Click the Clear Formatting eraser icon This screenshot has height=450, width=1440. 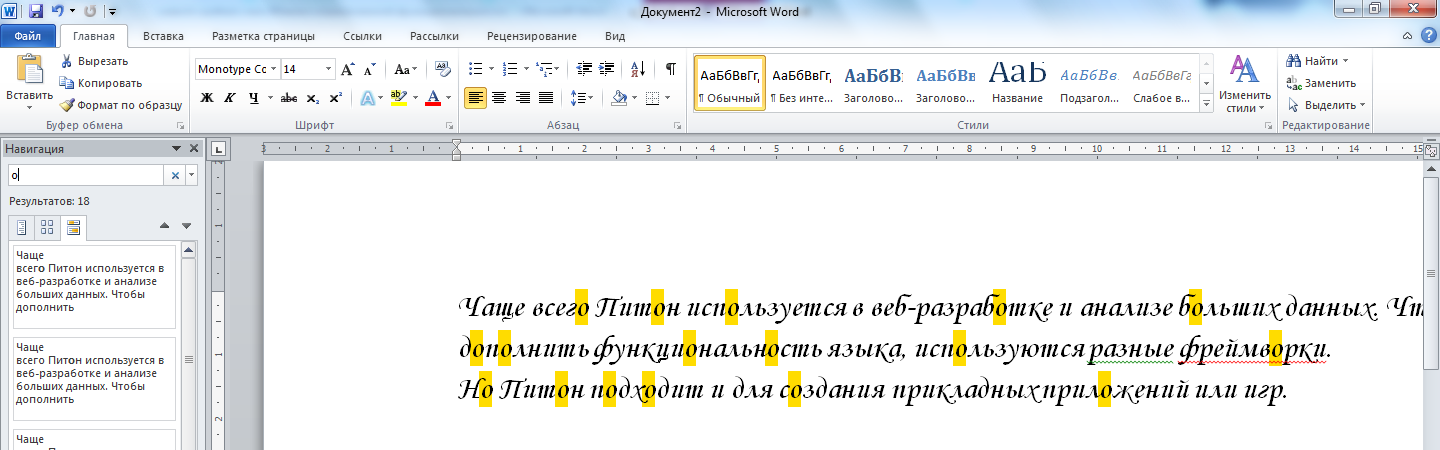point(443,69)
